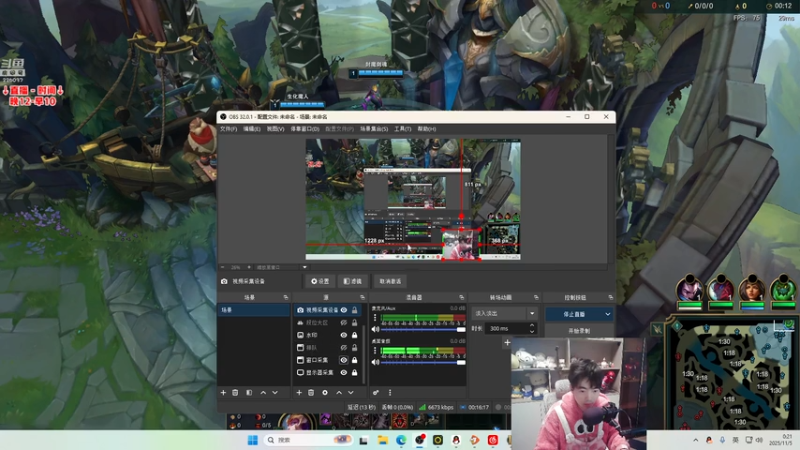800x450 pixels.
Task: Hide the 窗口采集 source with its eye icon
Action: (x=344, y=360)
